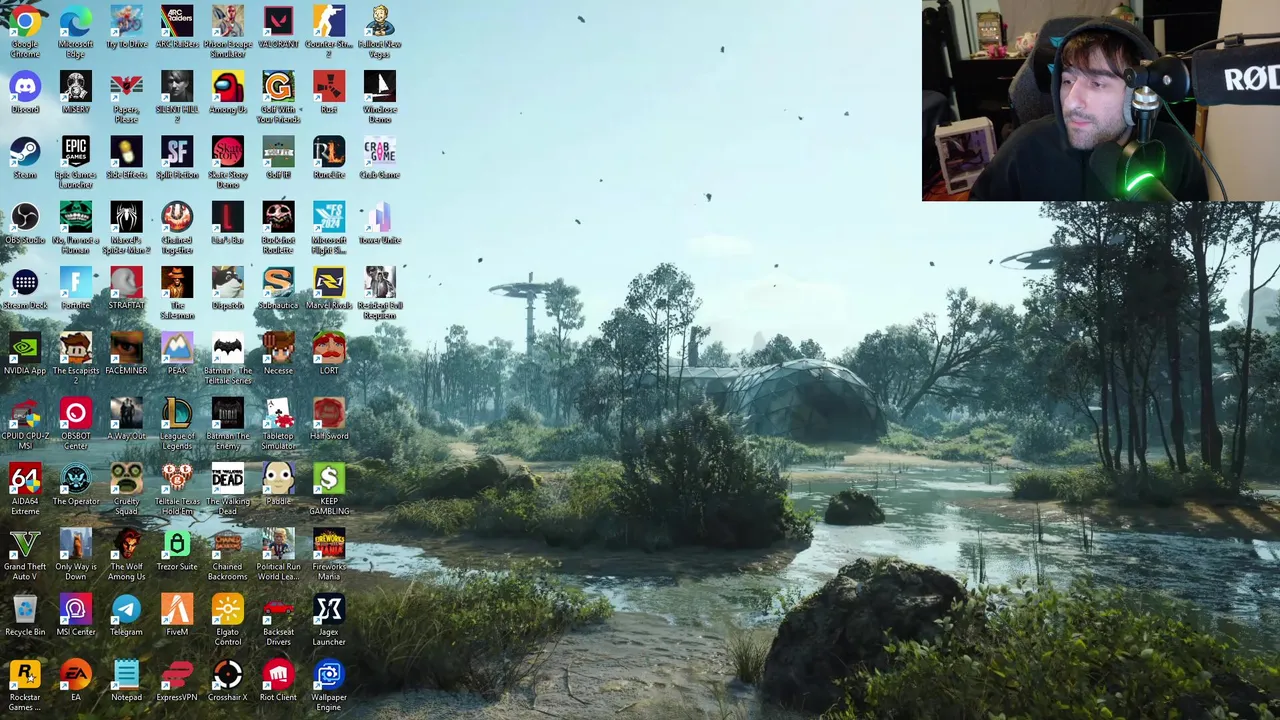Select the Half Sword icon

pos(329,413)
